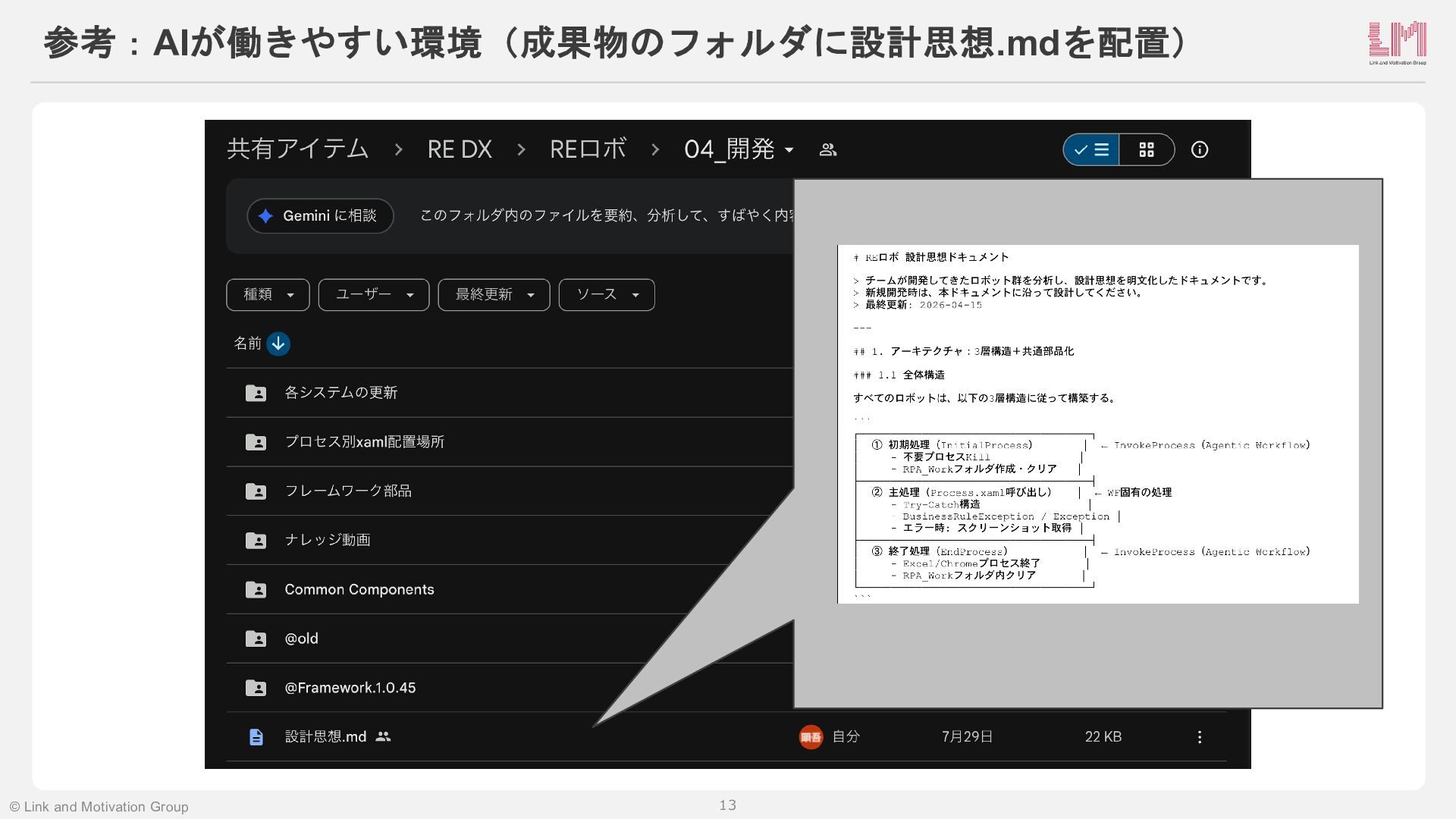
Task: Navigate to RE DX breadcrumb
Action: coord(460,149)
